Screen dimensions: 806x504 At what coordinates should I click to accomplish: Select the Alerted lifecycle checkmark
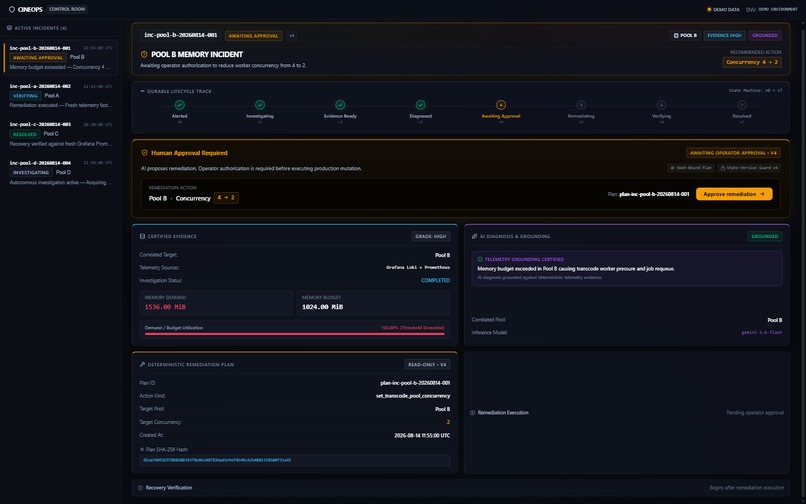point(179,105)
